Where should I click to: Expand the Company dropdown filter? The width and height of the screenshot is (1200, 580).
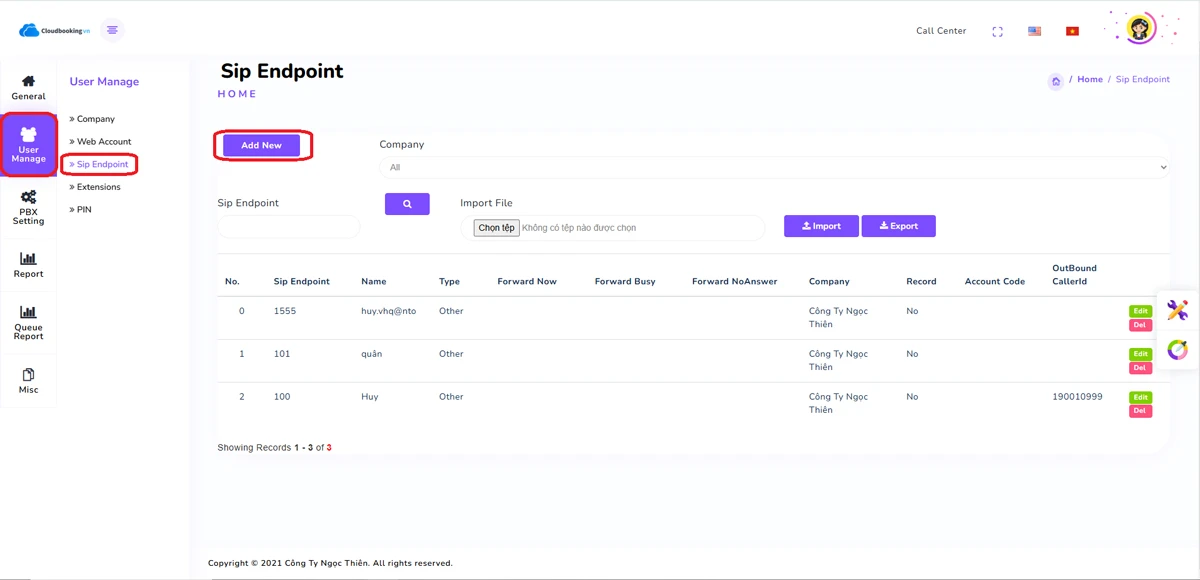pyautogui.click(x=774, y=167)
